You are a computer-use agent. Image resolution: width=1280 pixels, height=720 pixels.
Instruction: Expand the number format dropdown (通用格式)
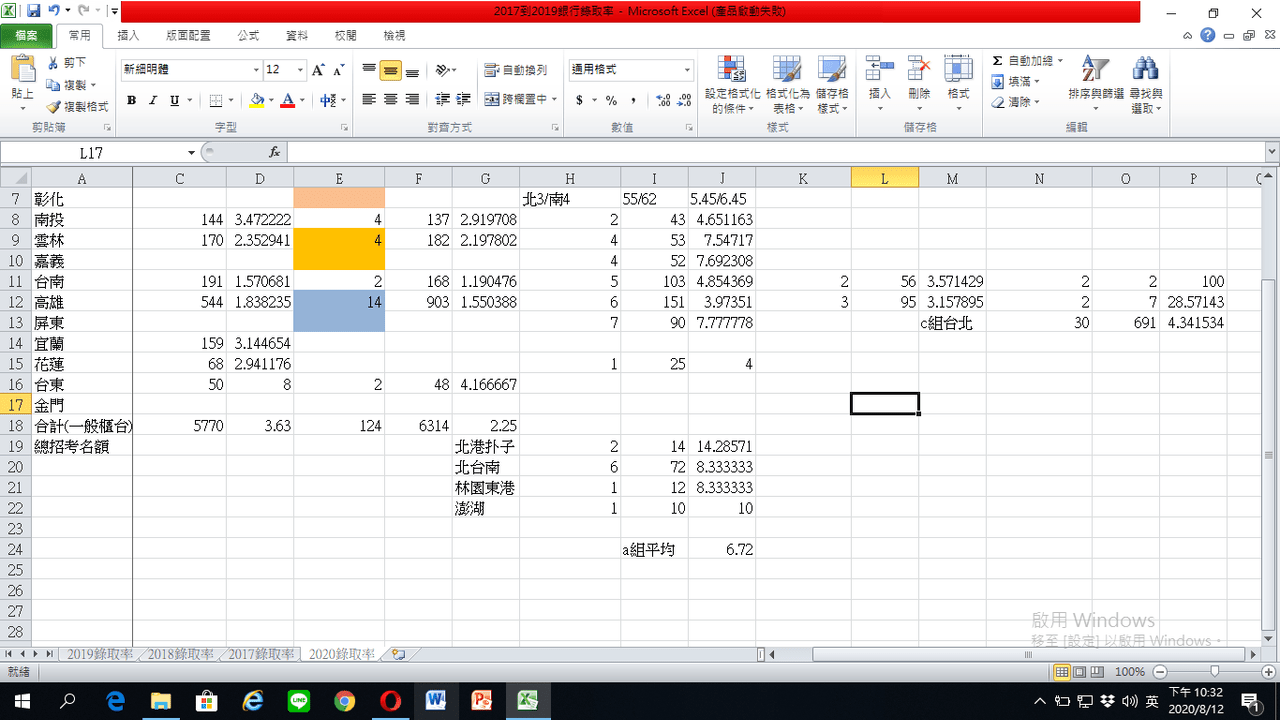(x=687, y=70)
